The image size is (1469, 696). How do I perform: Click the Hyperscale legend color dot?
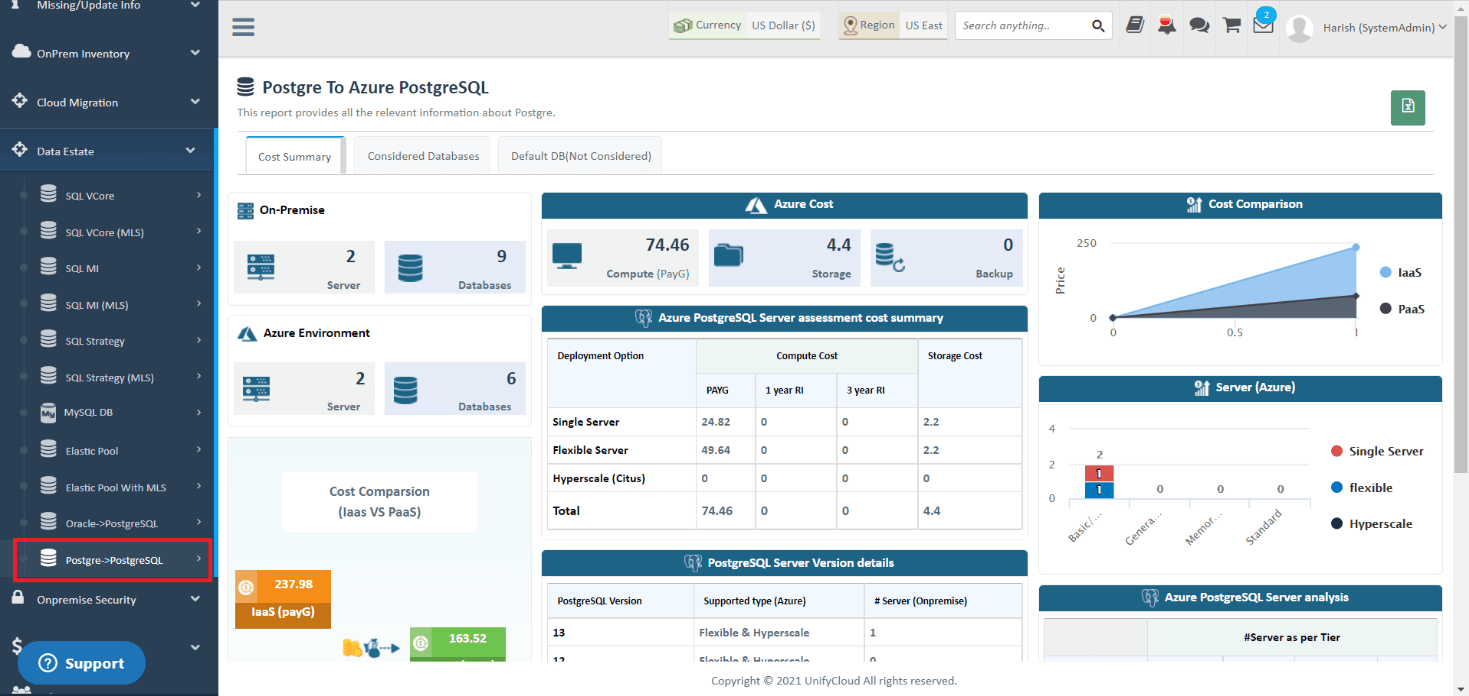pyautogui.click(x=1337, y=523)
